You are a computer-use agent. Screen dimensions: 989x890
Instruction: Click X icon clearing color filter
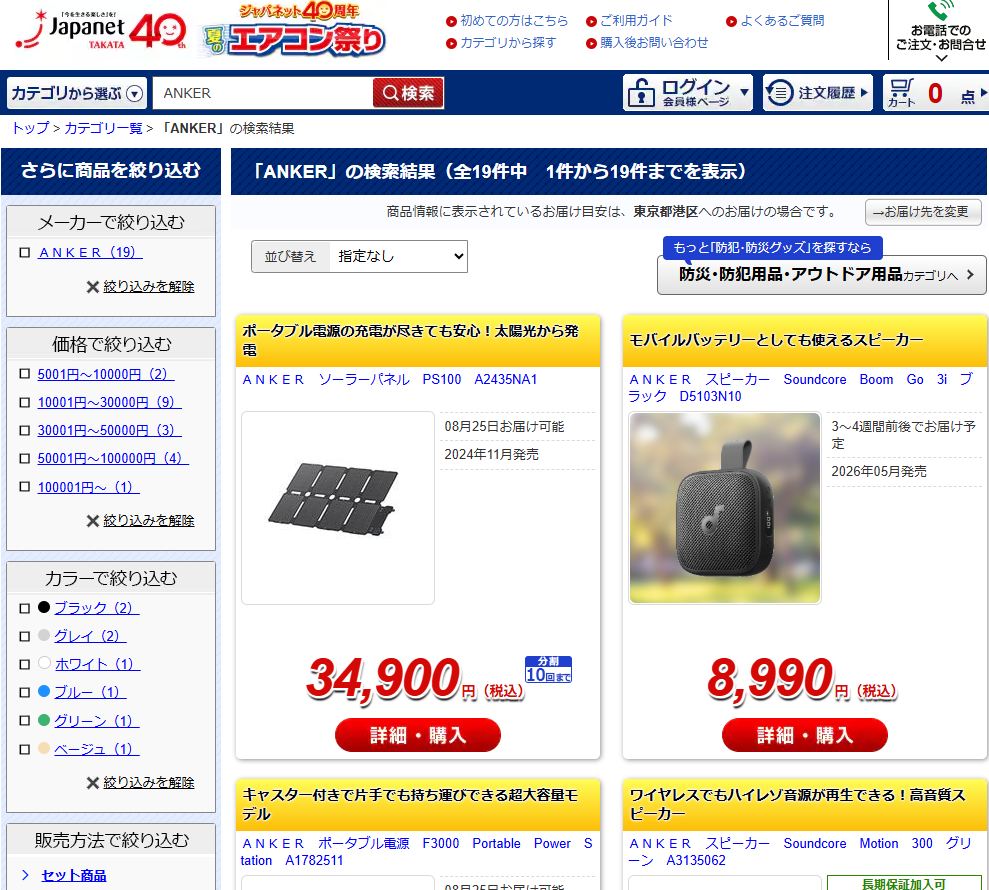tap(93, 783)
